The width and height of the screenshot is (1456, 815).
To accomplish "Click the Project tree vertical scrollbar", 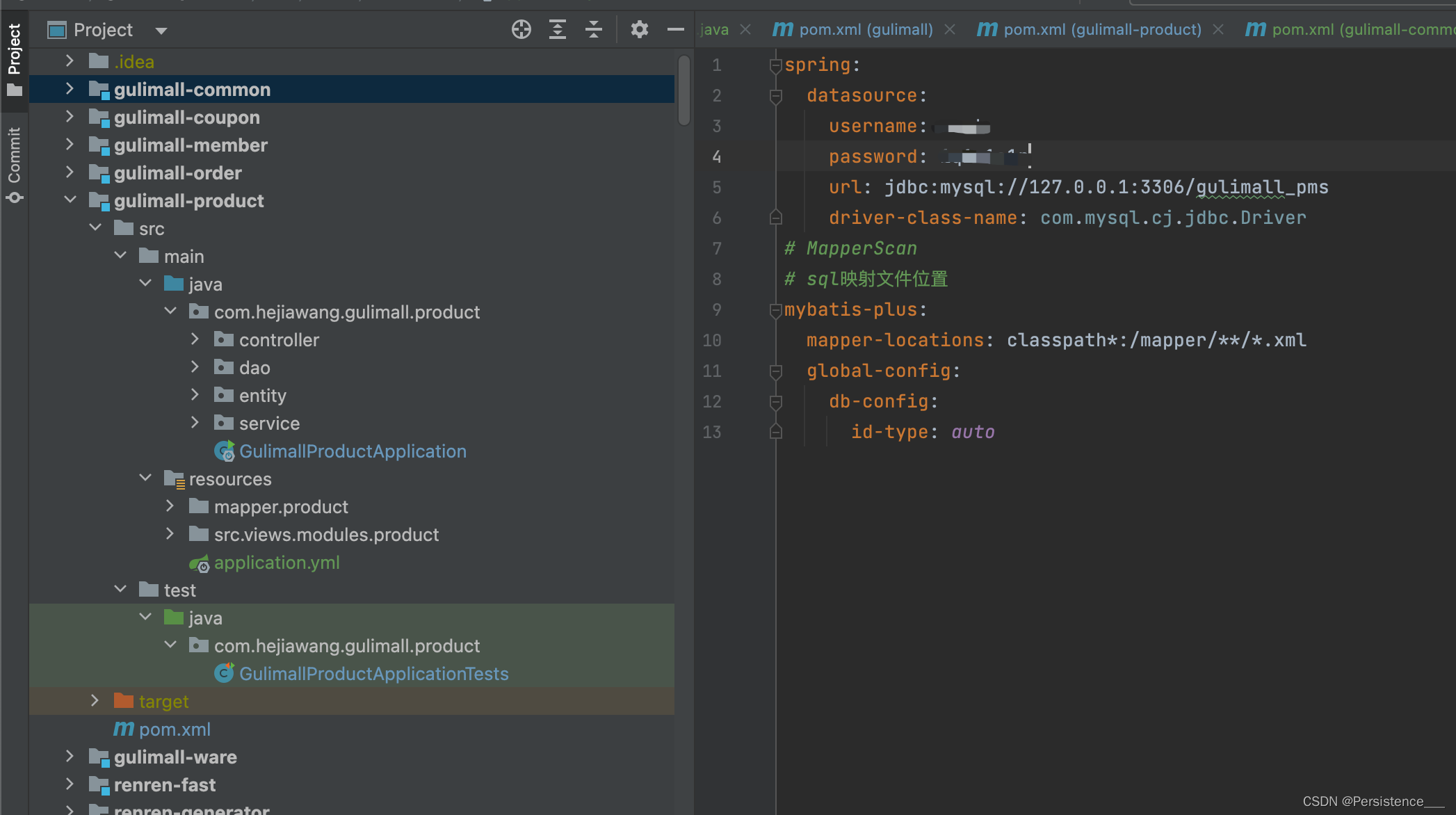I will point(684,90).
